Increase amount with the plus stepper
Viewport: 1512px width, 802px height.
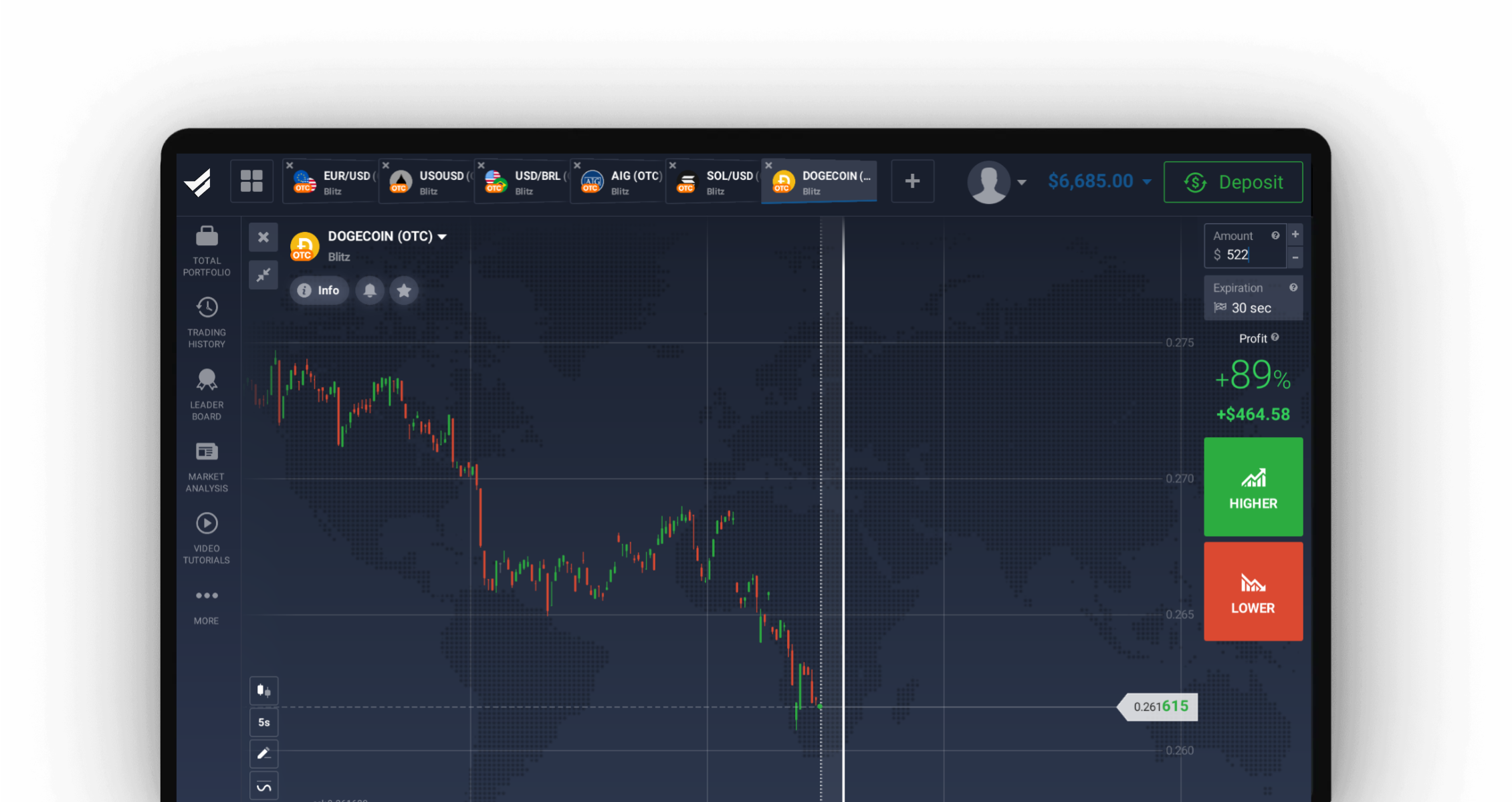1295,235
